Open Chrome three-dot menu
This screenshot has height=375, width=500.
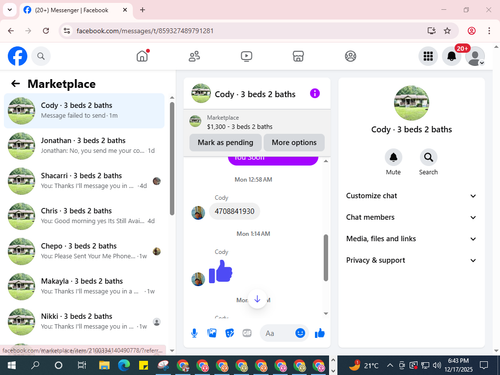489,31
